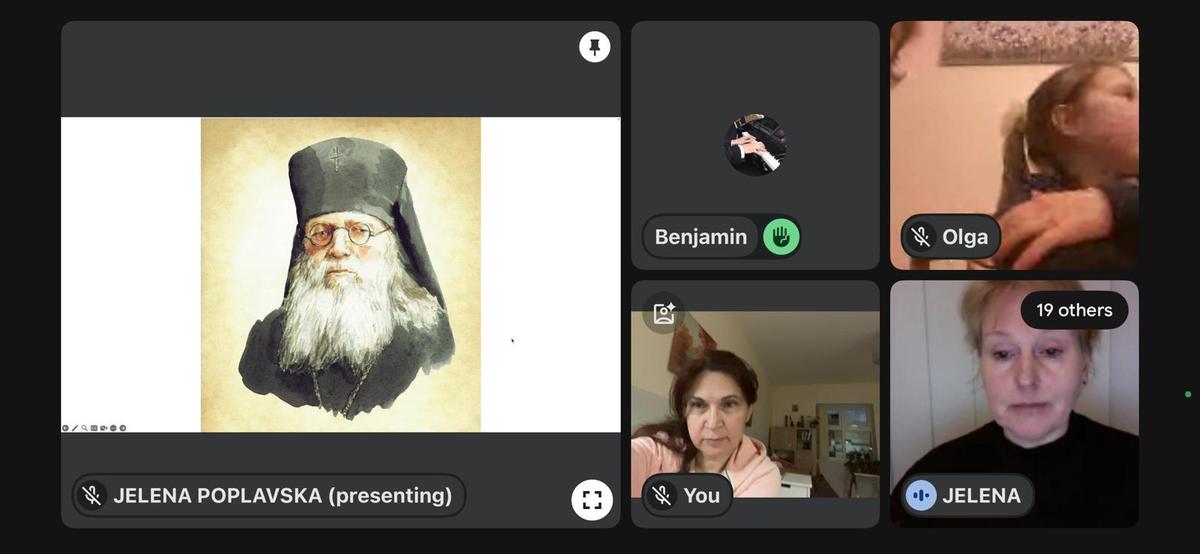1200x554 pixels.
Task: Click JELENA's blue speaking indicator
Action: pyautogui.click(x=921, y=495)
